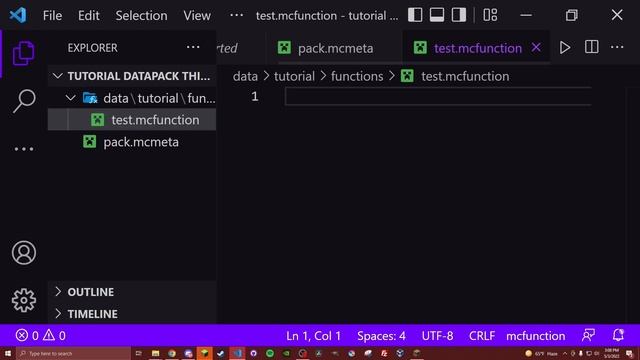Click the VS Code logo icon
The image size is (640, 360).
(x=18, y=16)
